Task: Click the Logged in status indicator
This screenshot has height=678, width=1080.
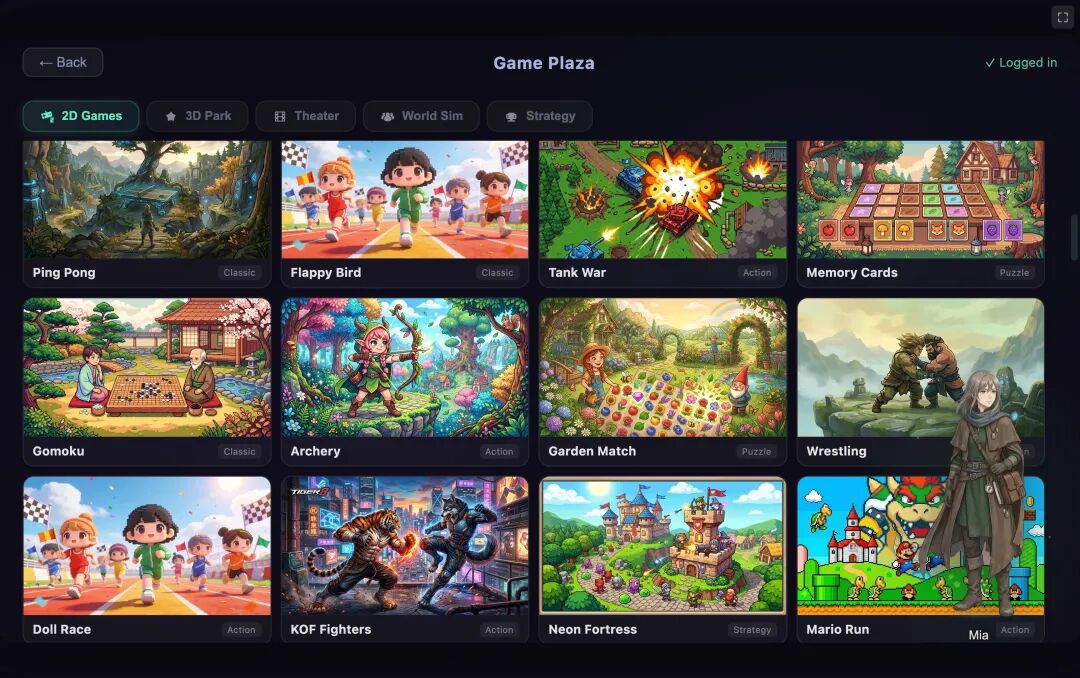Action: click(x=1021, y=63)
